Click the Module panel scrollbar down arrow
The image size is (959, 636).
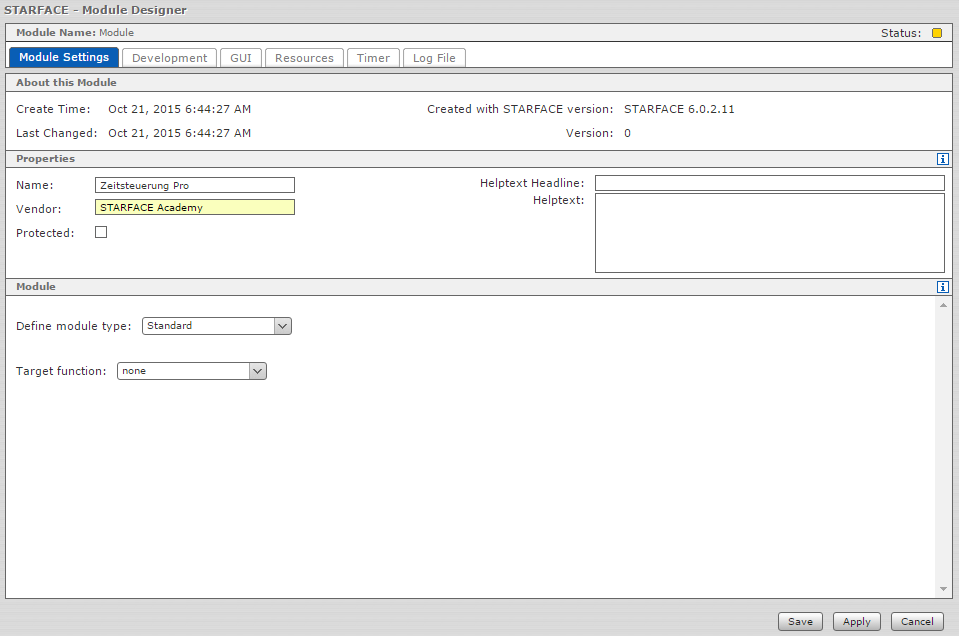[942, 590]
